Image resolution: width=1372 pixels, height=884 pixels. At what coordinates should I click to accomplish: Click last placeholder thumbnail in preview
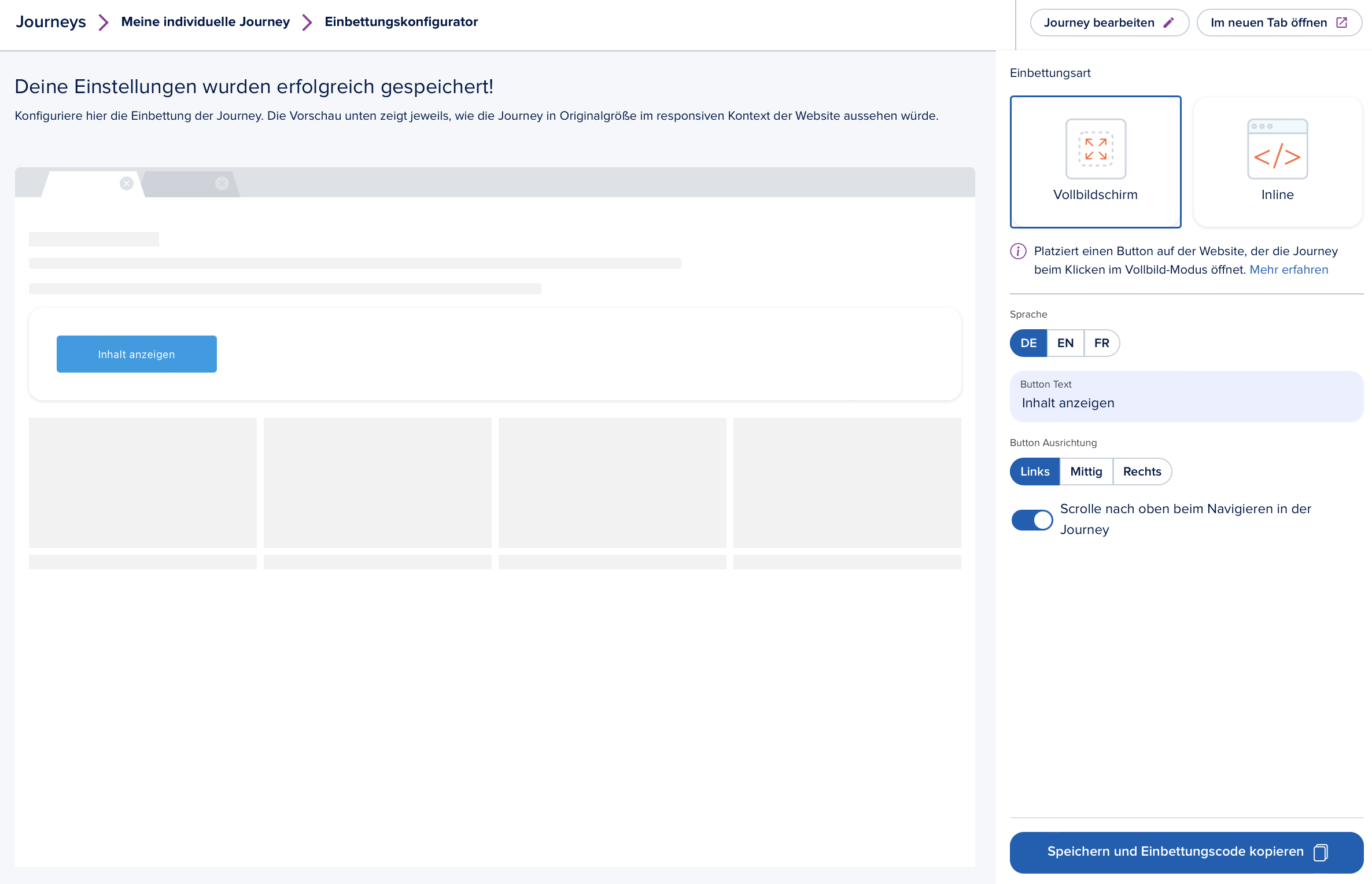(847, 482)
